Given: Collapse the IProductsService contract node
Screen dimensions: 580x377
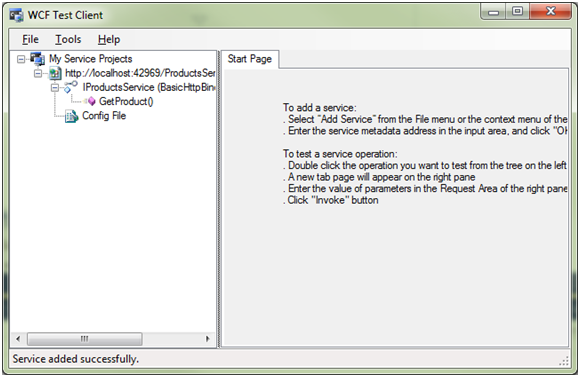Looking at the screenshot, I should 55,88.
